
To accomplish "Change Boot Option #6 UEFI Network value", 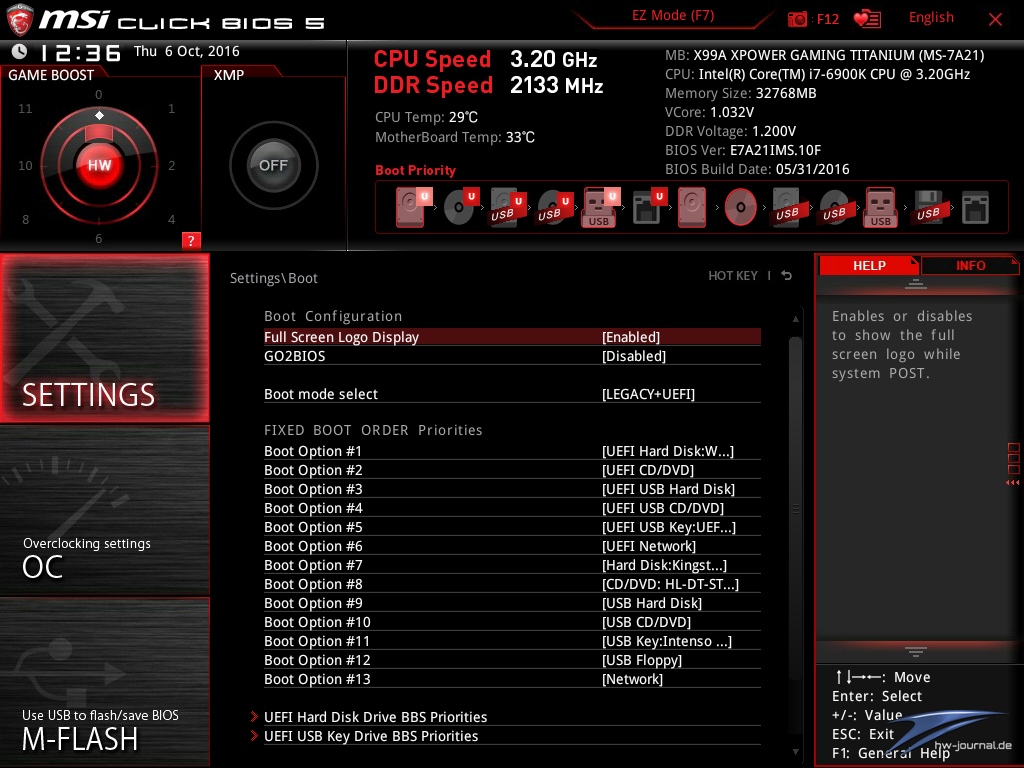I will [x=648, y=545].
